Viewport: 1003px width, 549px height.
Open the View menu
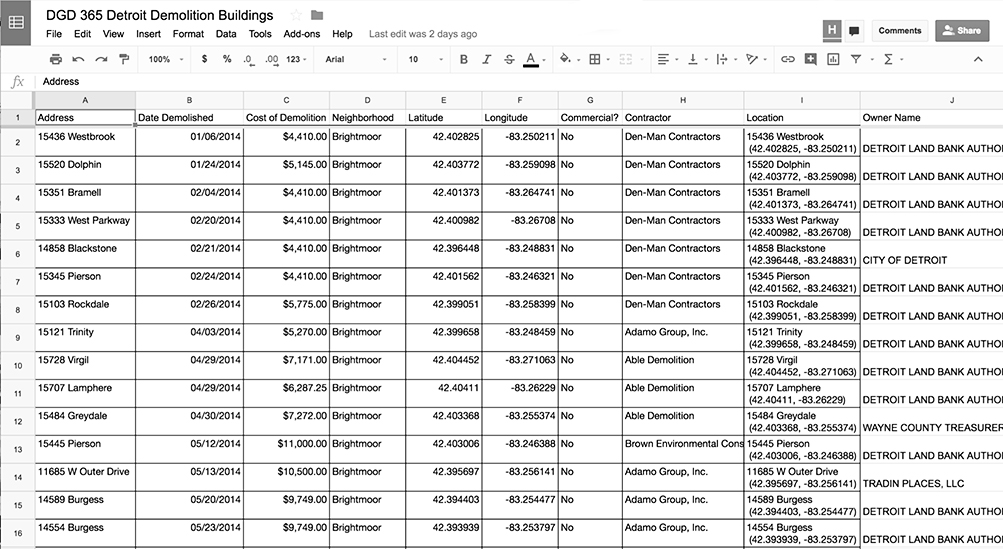point(113,34)
